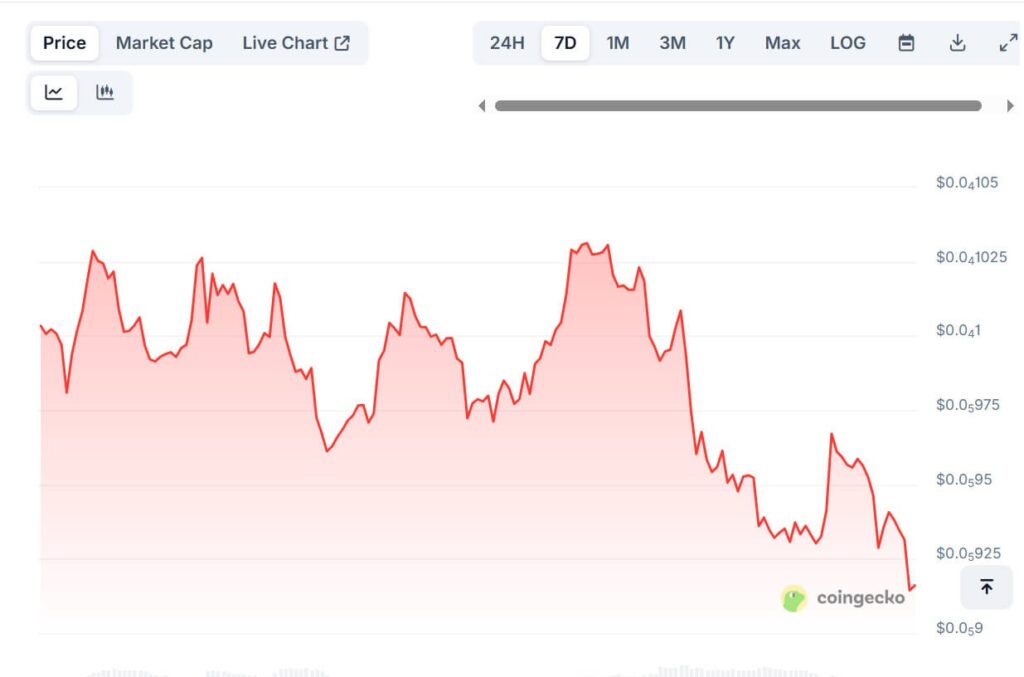This screenshot has width=1024, height=677.
Task: Select the 7D time range
Action: [565, 43]
